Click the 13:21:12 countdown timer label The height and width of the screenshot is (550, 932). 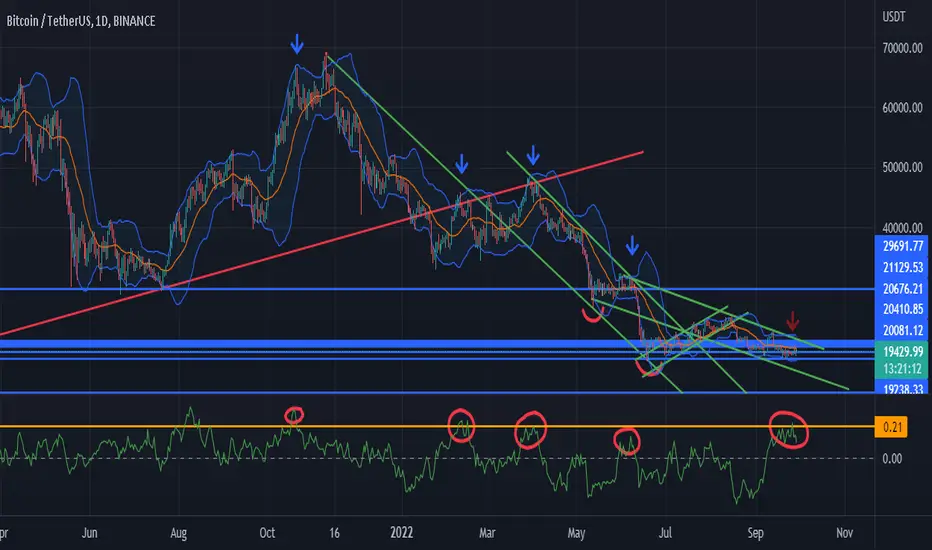(902, 369)
